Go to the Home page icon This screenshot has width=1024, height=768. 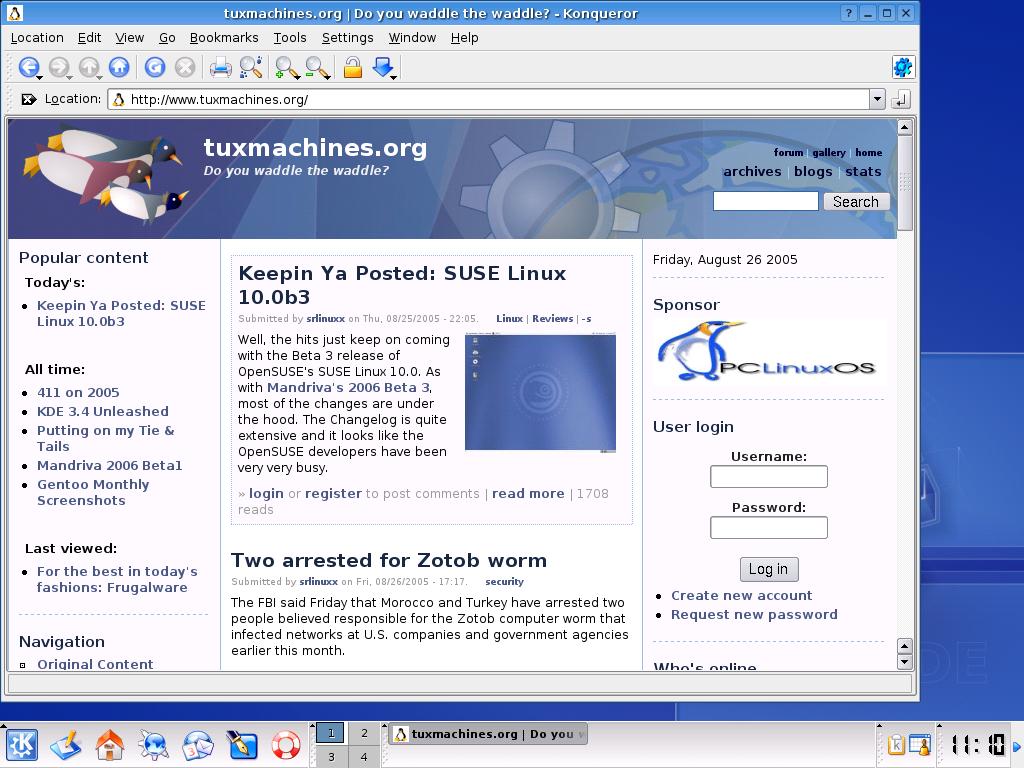pos(119,67)
